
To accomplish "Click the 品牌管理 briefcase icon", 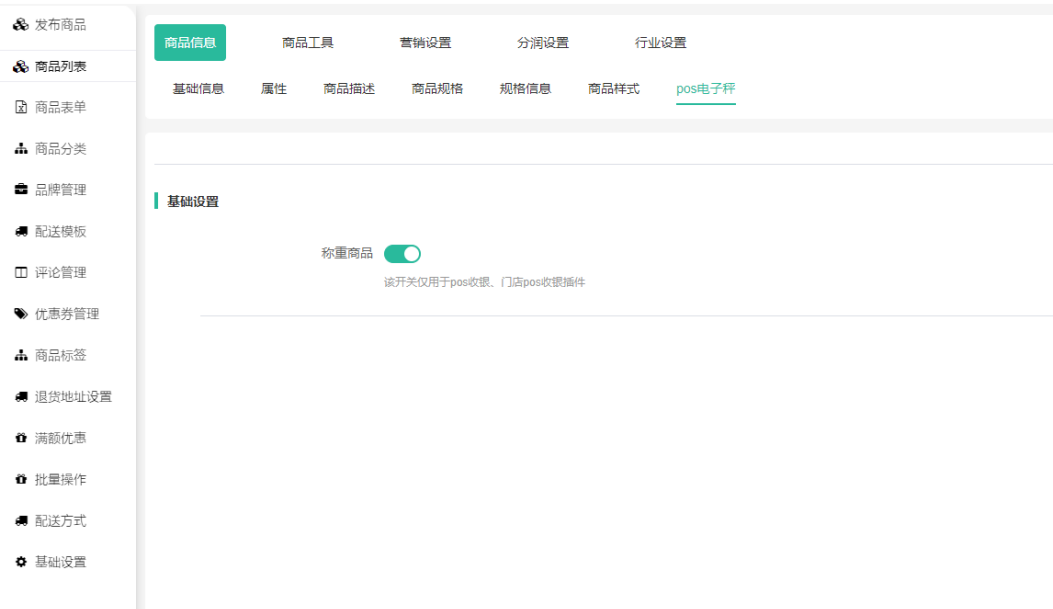I will tap(20, 190).
